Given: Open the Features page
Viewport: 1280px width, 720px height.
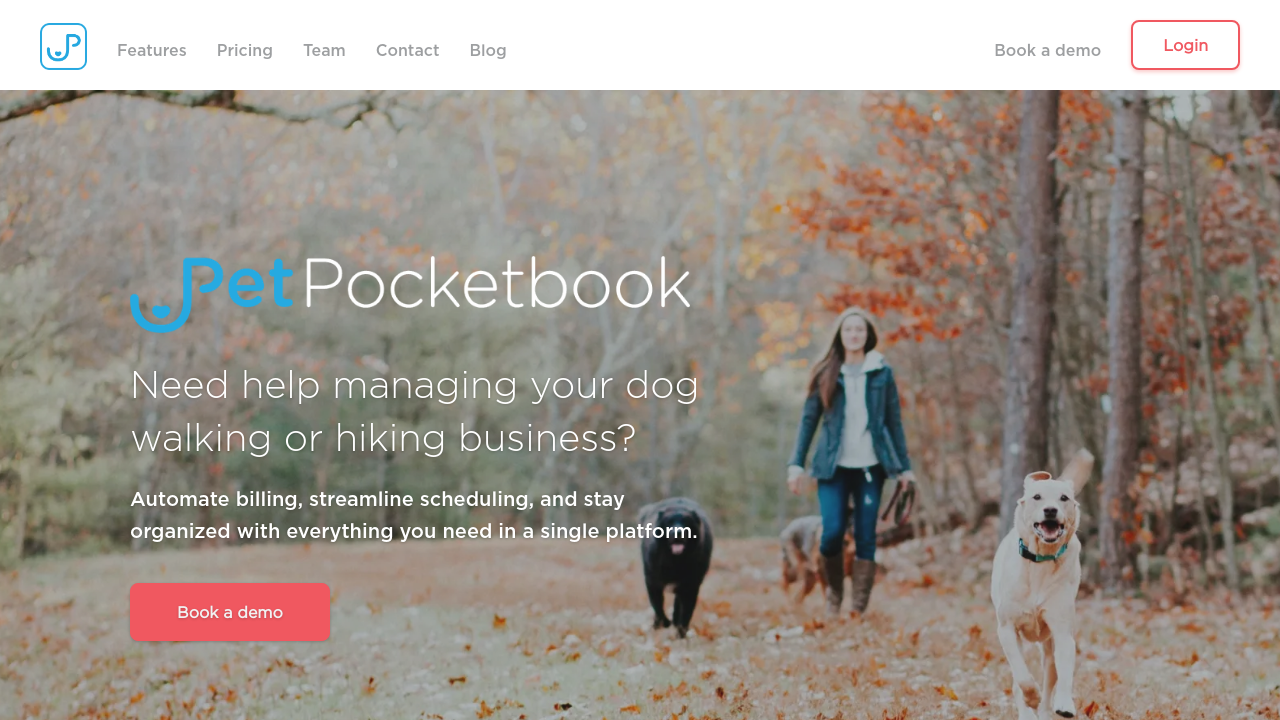Looking at the screenshot, I should tap(152, 50).
